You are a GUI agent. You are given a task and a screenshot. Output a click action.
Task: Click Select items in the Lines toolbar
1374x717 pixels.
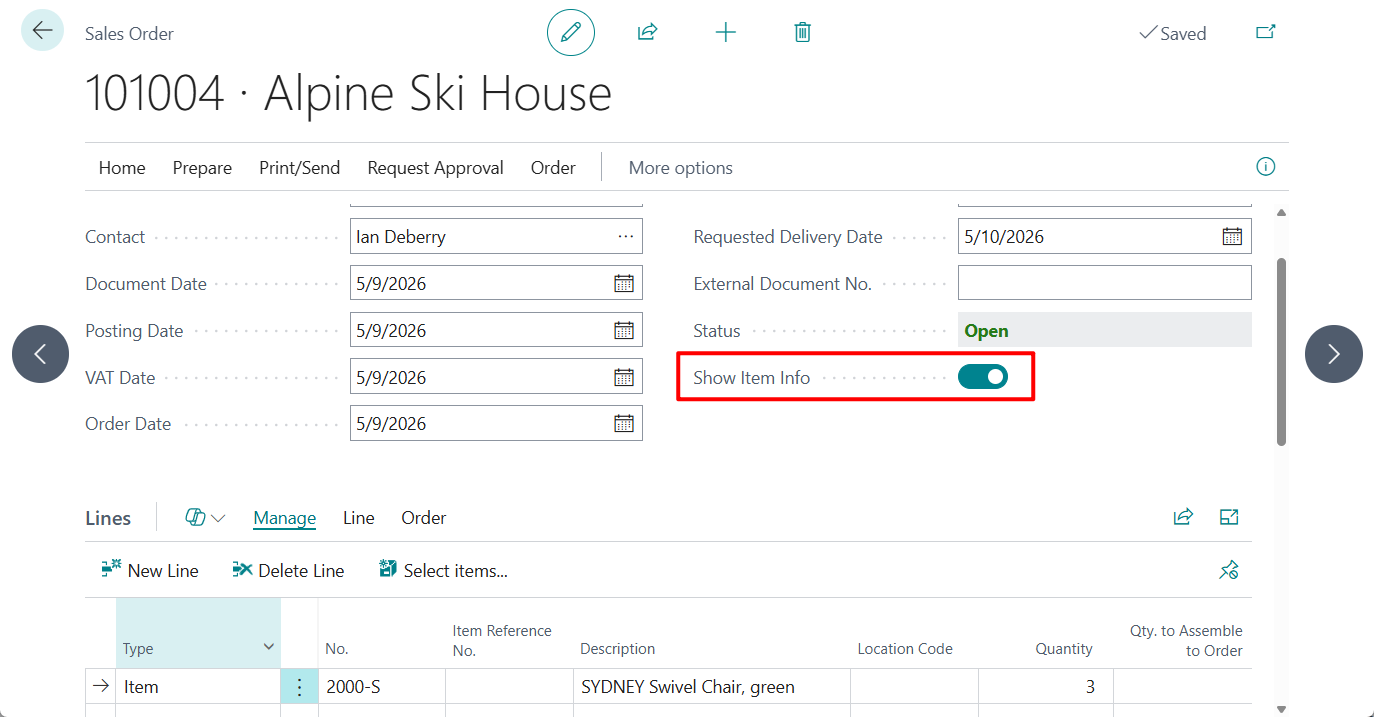[x=443, y=569]
